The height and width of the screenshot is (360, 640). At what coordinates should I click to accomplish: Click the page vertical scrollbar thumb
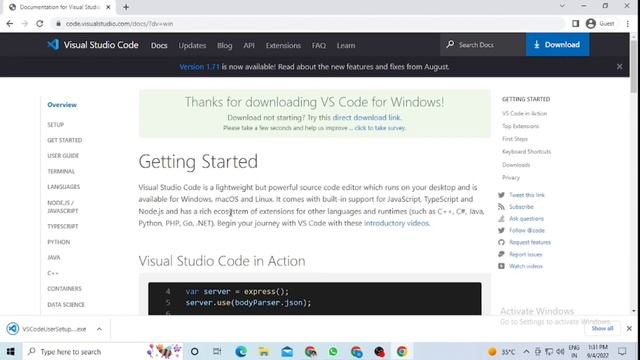click(633, 67)
